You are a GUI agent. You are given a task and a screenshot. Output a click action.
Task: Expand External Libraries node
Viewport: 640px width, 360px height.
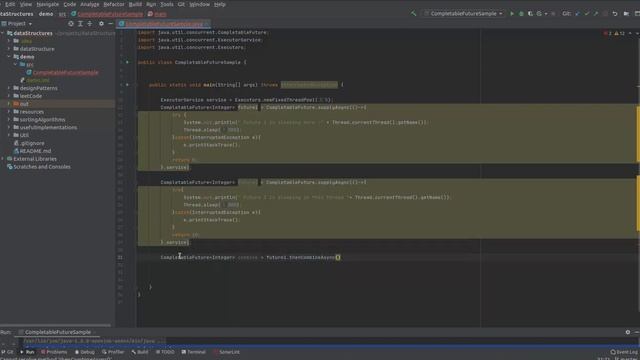coord(3,159)
